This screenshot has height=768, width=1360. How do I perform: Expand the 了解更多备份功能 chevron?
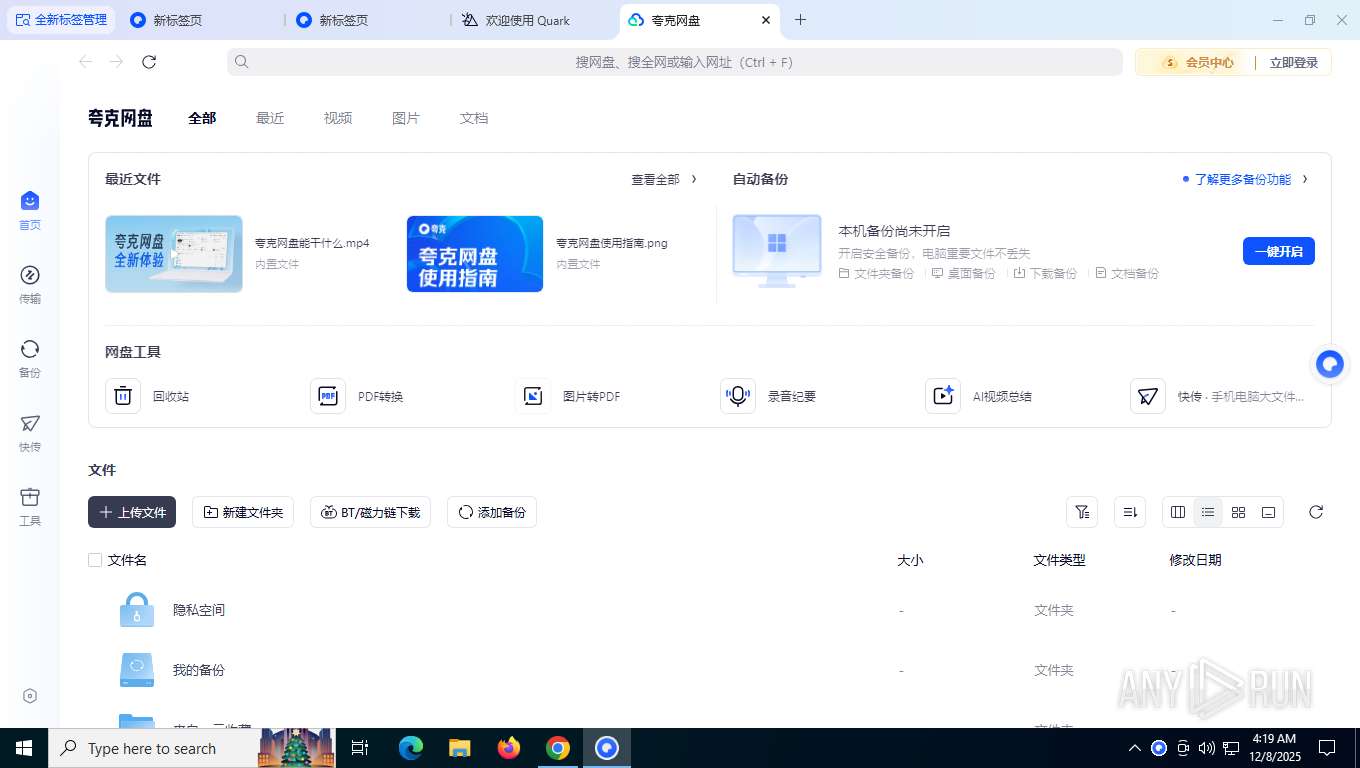(x=1305, y=179)
